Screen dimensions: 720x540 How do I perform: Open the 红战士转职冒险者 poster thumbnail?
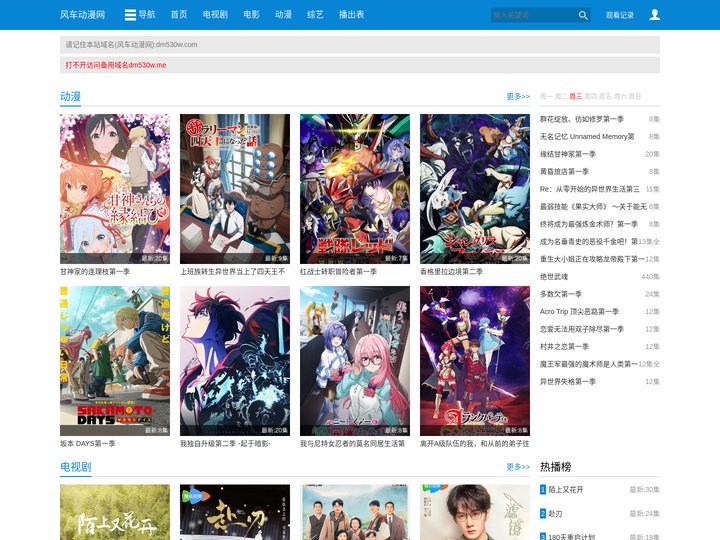355,189
